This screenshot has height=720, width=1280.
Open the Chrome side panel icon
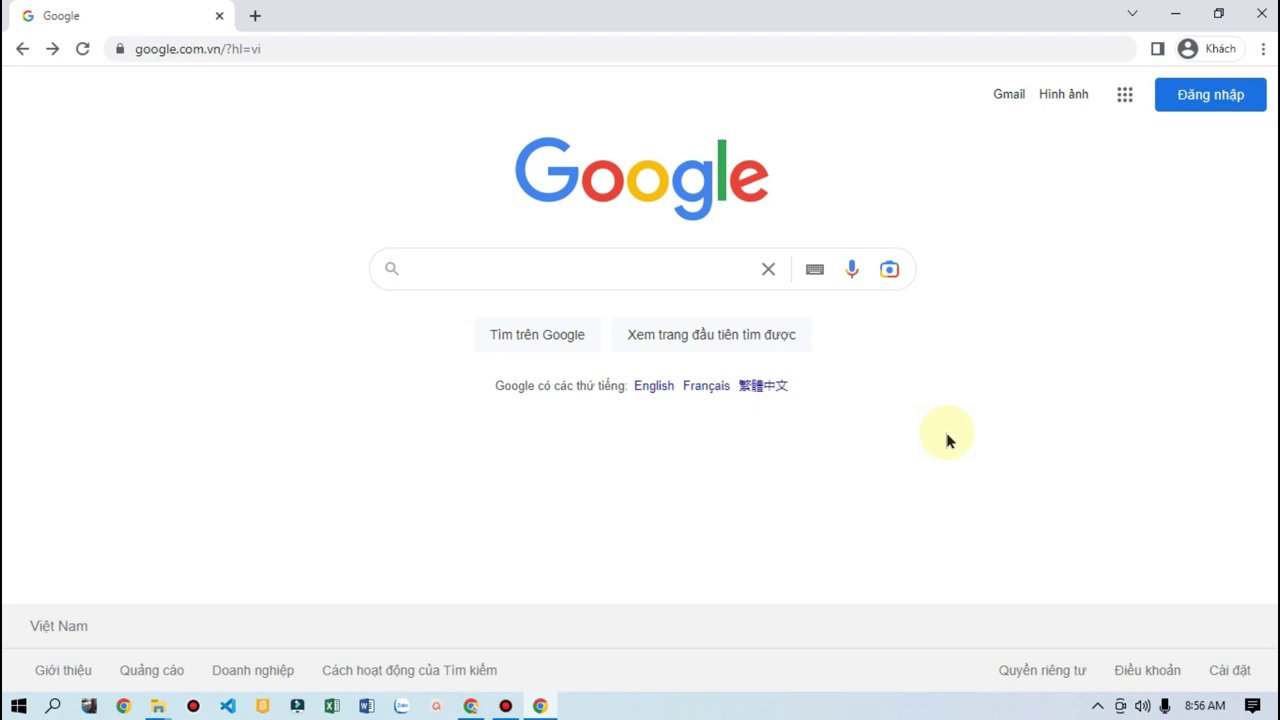click(1157, 48)
